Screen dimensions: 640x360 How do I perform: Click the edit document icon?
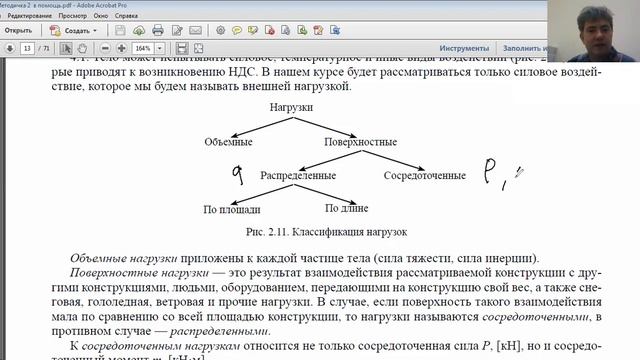pyautogui.click(x=177, y=31)
